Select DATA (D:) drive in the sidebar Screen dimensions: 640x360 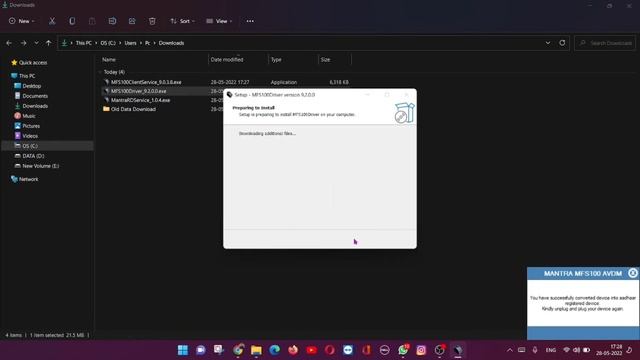pyautogui.click(x=33, y=156)
